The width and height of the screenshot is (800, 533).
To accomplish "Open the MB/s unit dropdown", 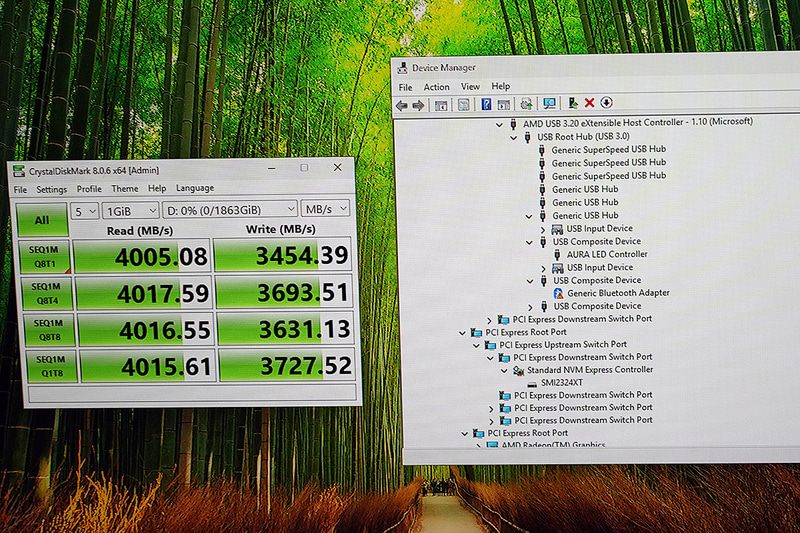I will pos(326,209).
